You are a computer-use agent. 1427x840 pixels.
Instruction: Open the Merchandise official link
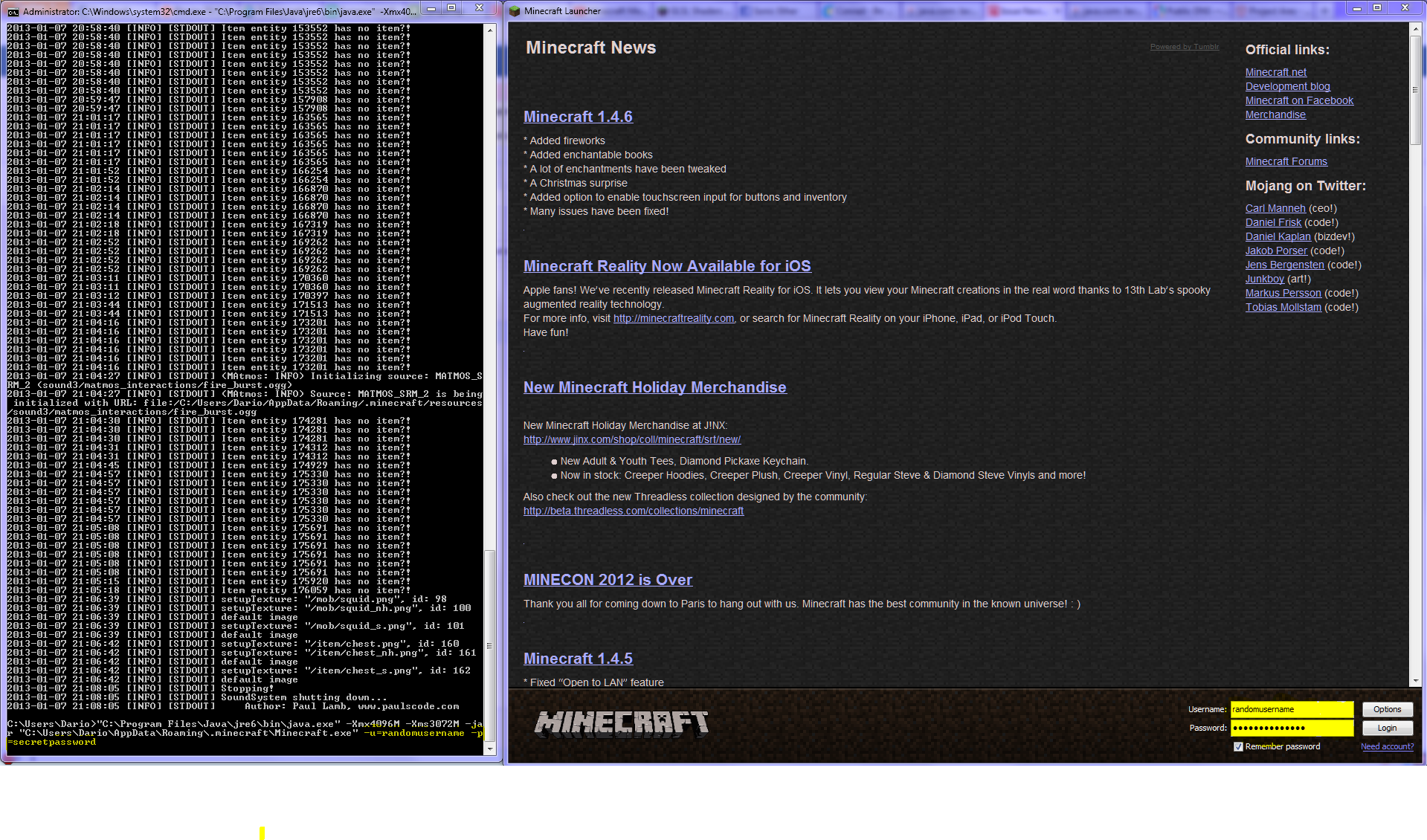coord(1275,114)
